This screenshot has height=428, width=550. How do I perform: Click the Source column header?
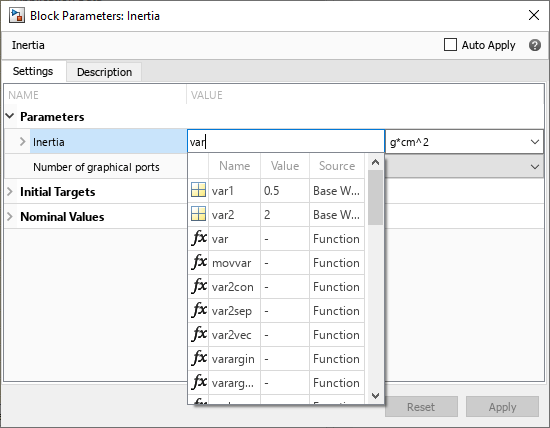click(337, 166)
